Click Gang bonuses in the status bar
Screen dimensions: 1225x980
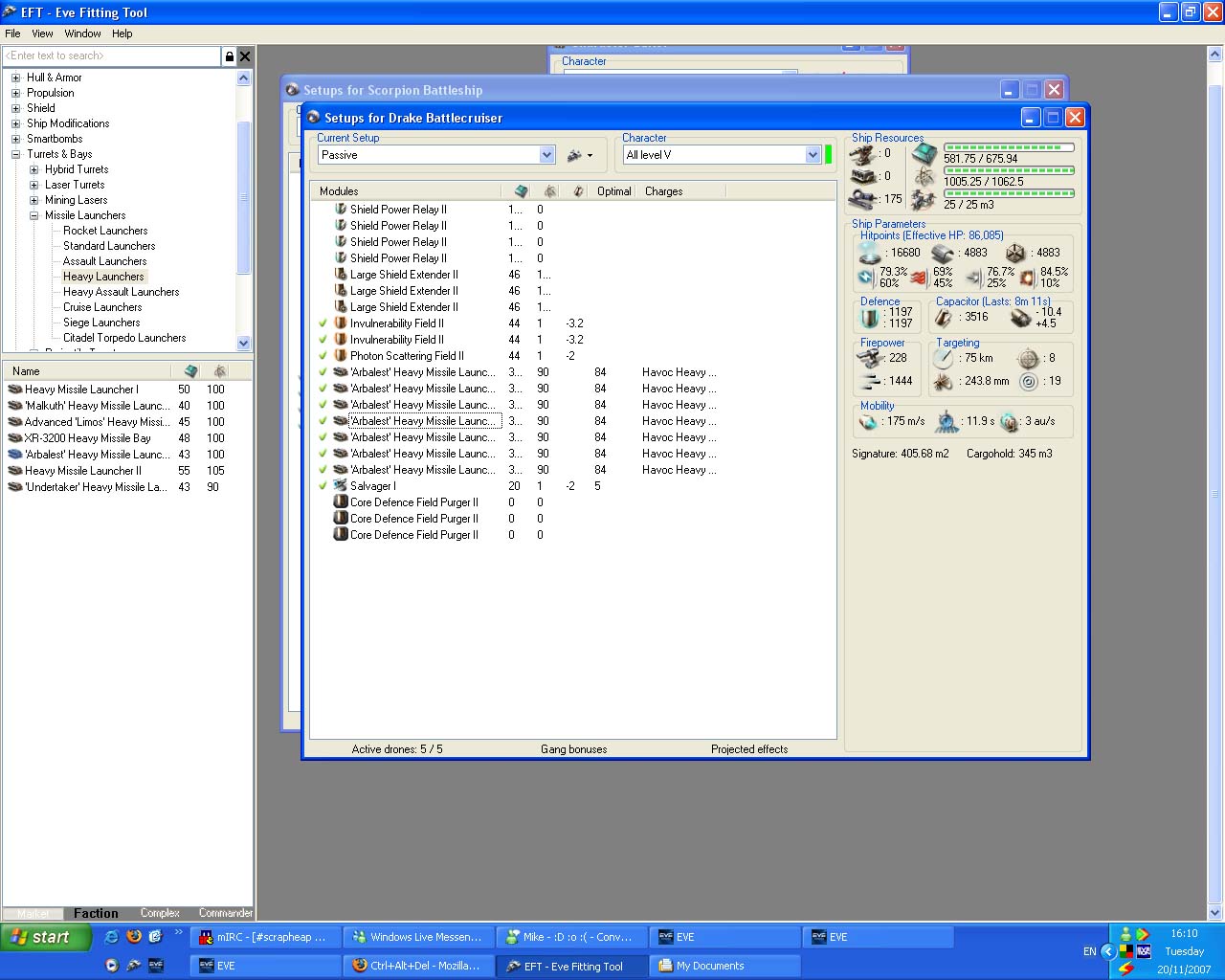[573, 749]
